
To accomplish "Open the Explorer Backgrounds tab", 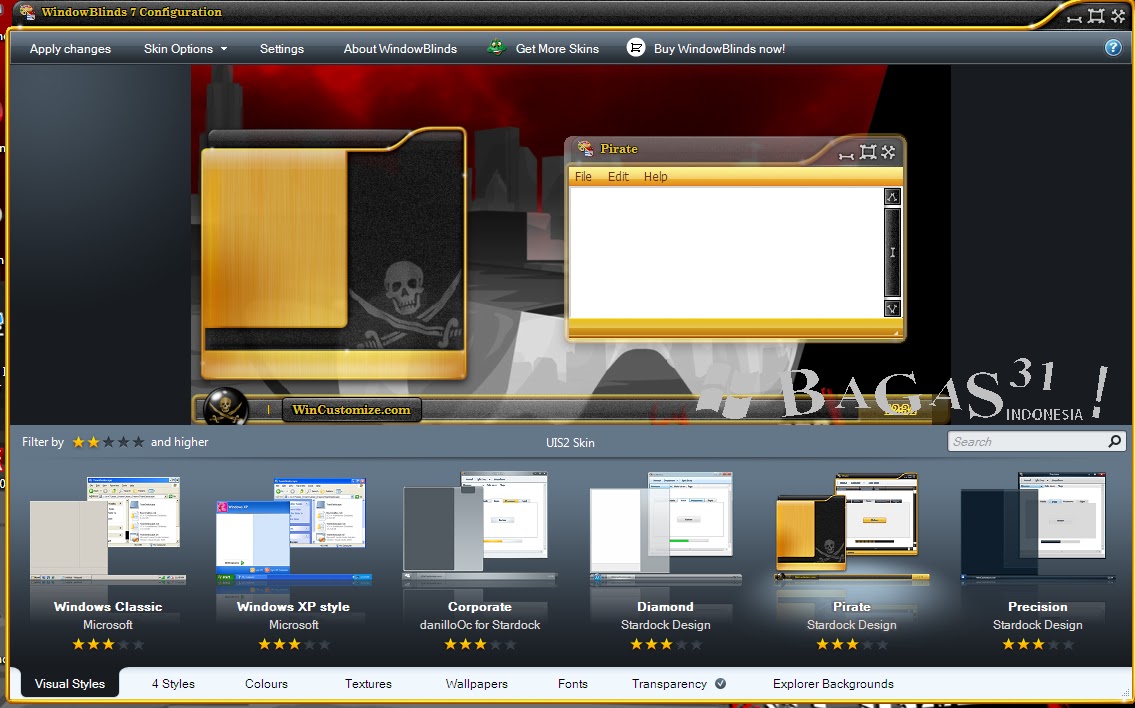I will coord(831,684).
